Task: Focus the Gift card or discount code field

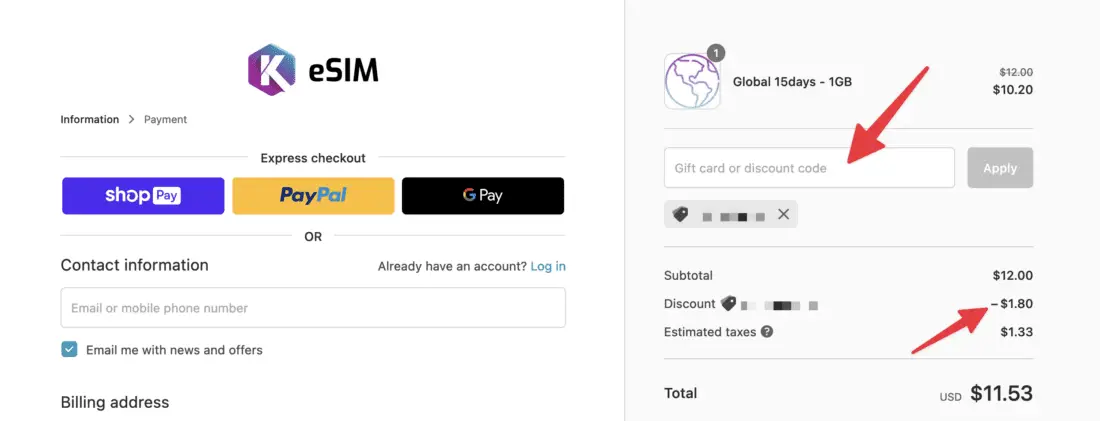Action: tap(809, 168)
